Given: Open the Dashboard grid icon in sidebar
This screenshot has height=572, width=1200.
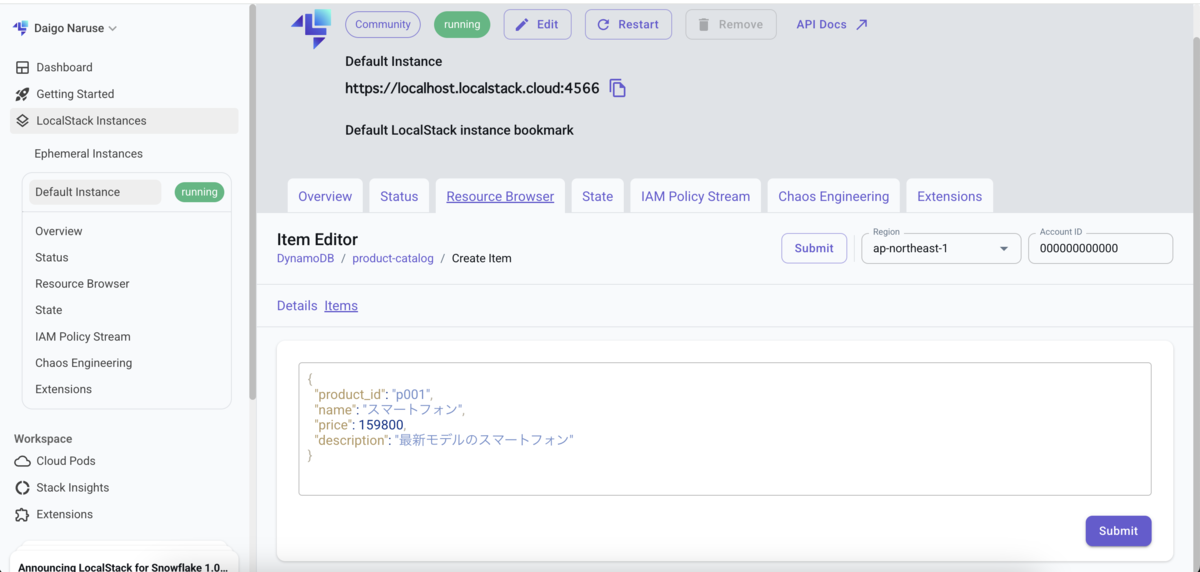Looking at the screenshot, I should [x=22, y=67].
